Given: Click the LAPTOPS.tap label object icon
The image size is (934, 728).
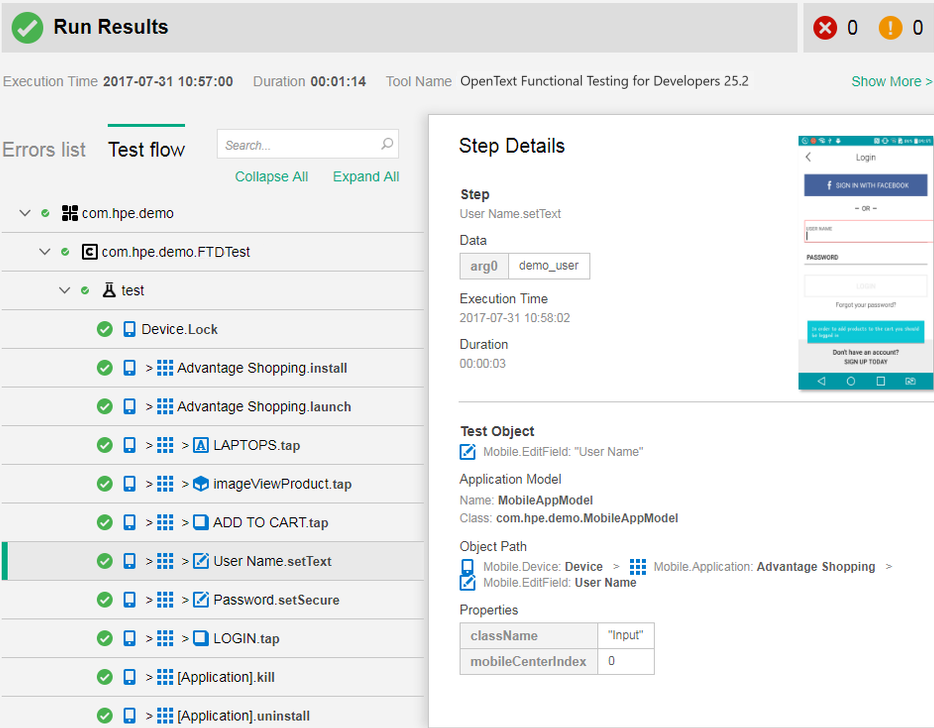Looking at the screenshot, I should 201,446.
